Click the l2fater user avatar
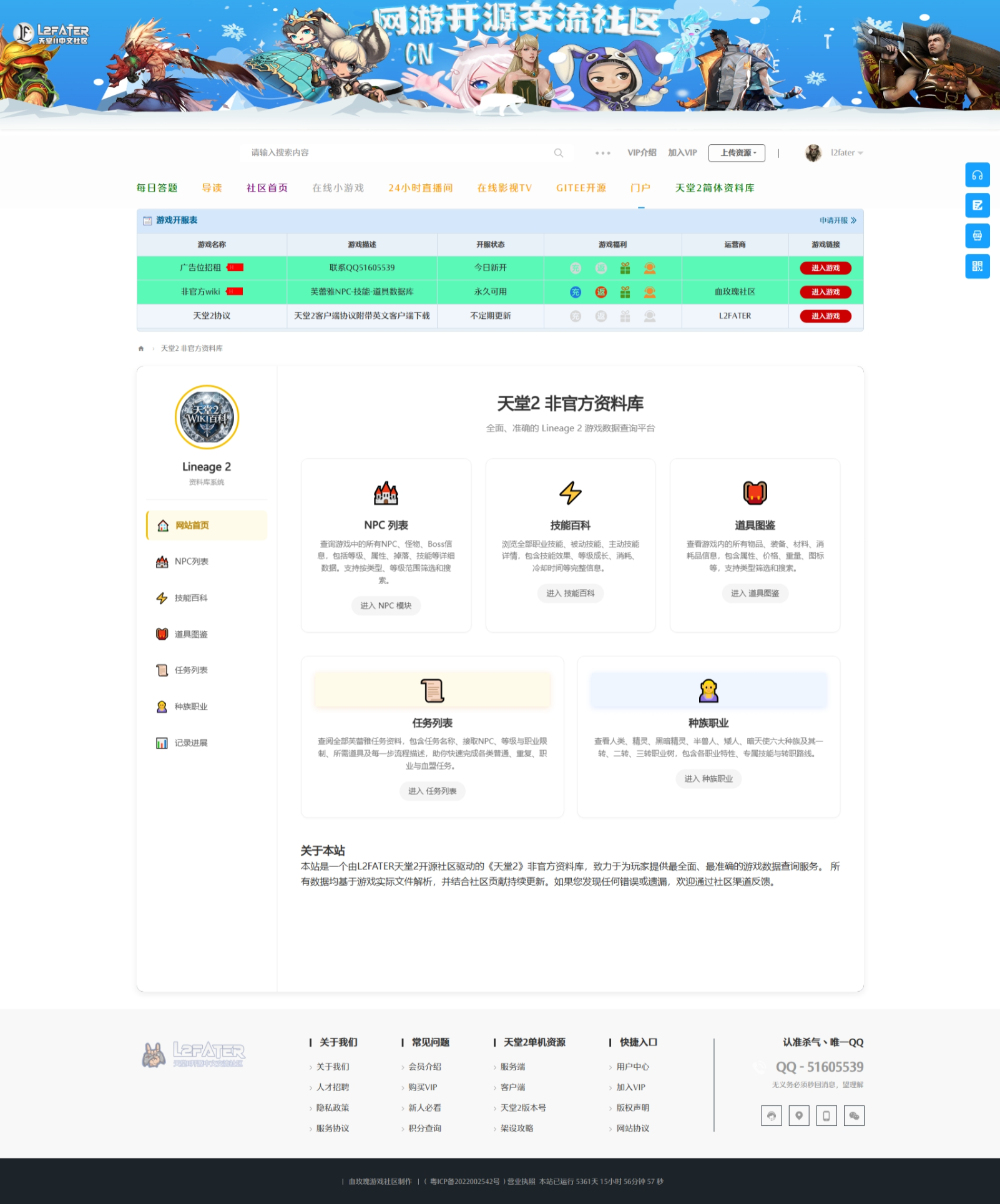 point(813,153)
